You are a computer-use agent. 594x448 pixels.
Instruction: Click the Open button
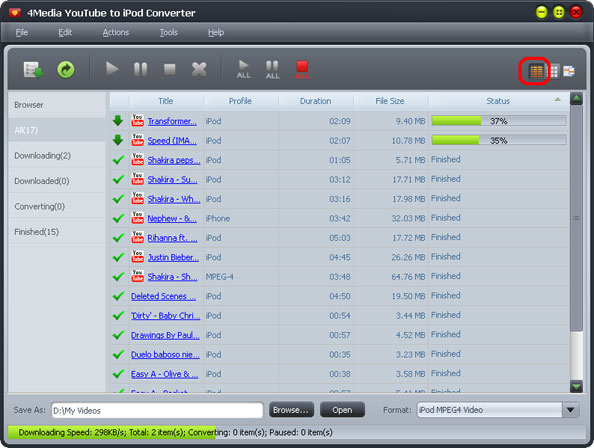click(342, 410)
